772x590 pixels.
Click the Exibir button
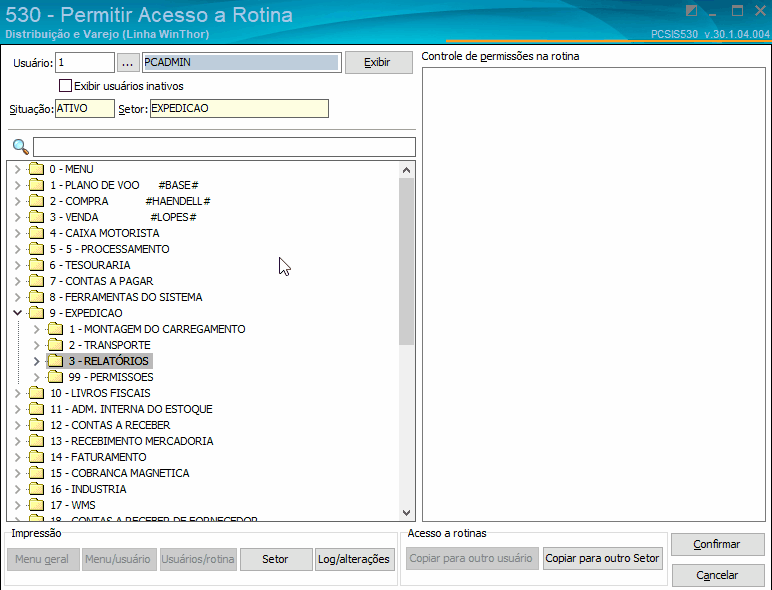[x=379, y=63]
